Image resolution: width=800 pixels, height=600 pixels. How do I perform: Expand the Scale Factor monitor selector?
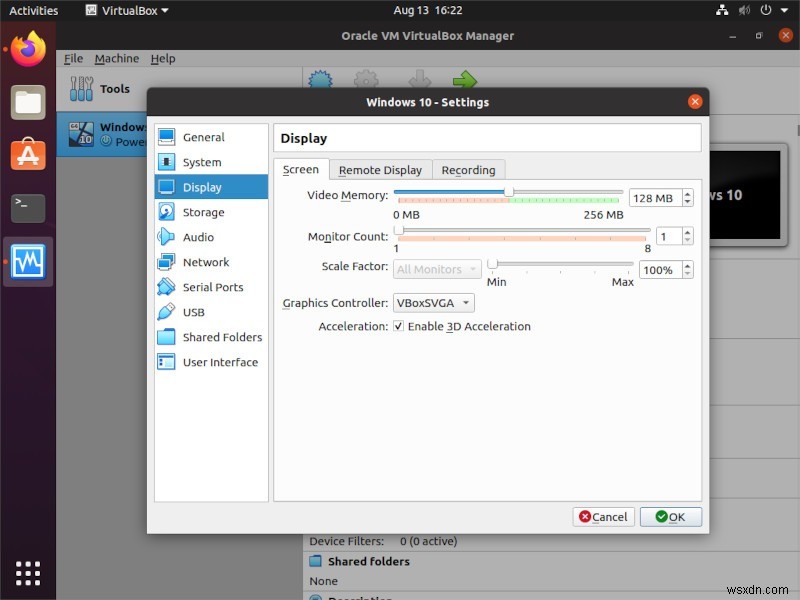coord(437,269)
